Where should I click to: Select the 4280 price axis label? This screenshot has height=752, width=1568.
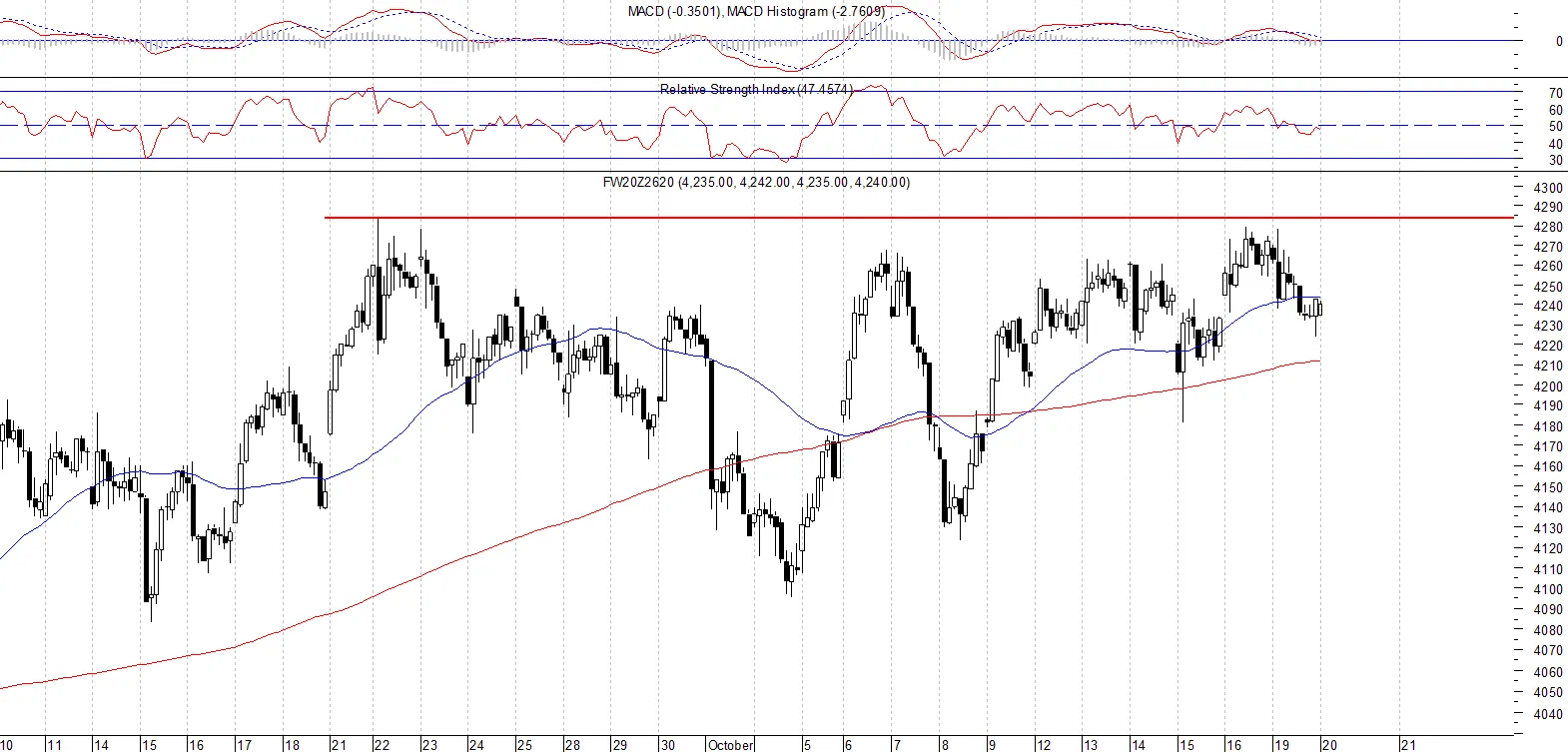(1548, 227)
